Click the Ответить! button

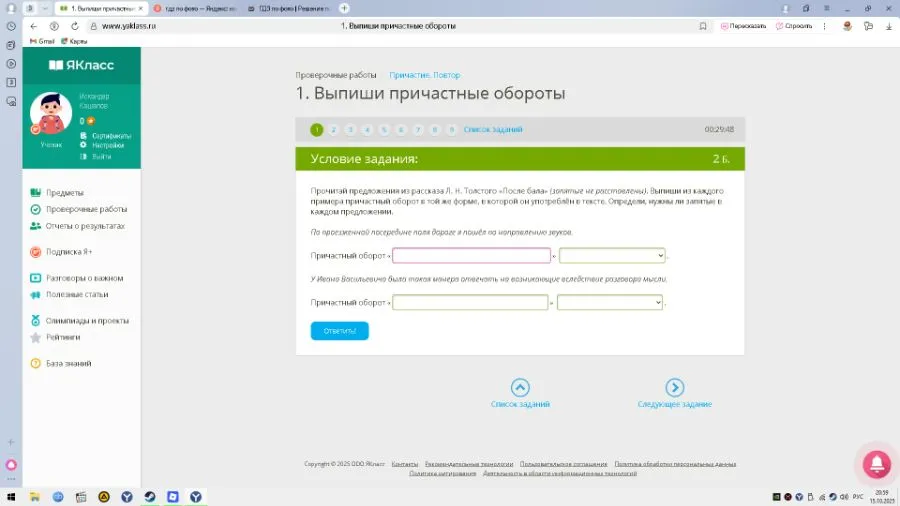pyautogui.click(x=340, y=331)
